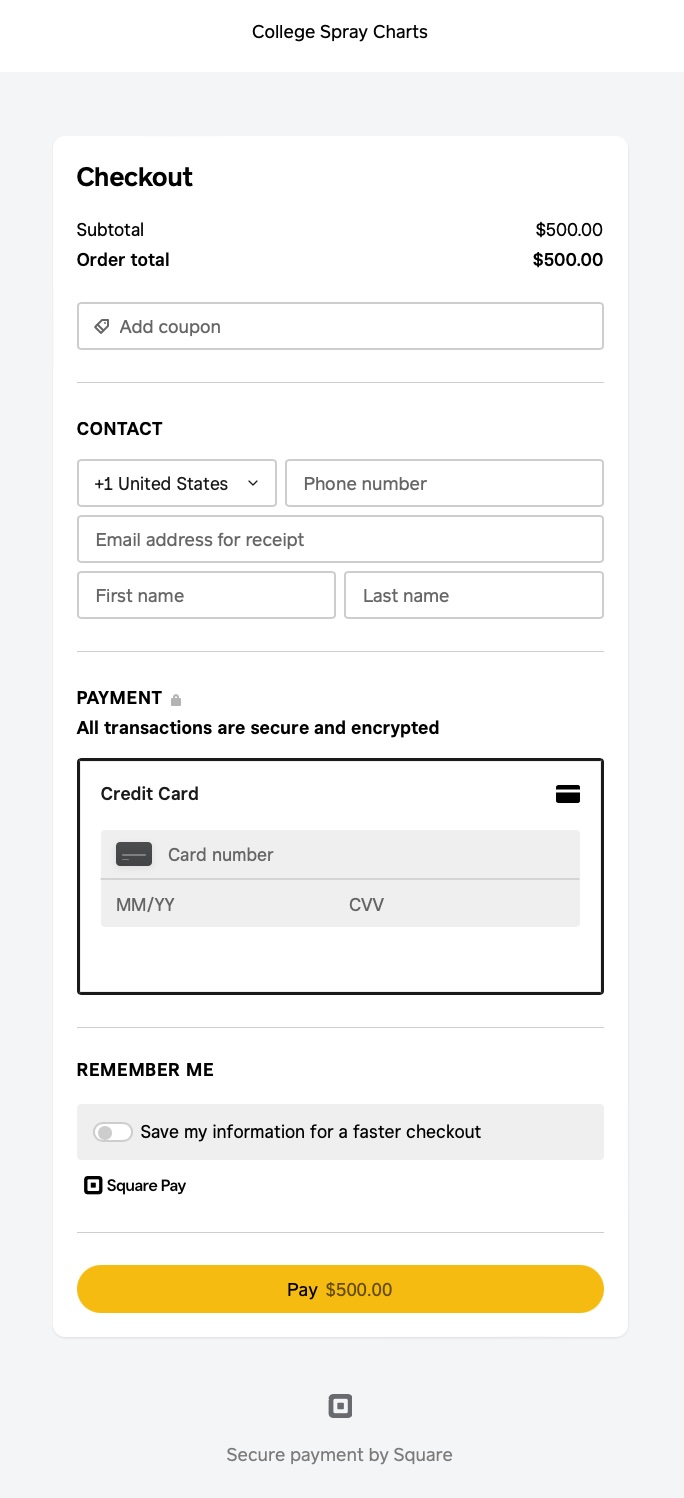This screenshot has width=684, height=1498.
Task: Select the First name input
Action: pos(206,596)
